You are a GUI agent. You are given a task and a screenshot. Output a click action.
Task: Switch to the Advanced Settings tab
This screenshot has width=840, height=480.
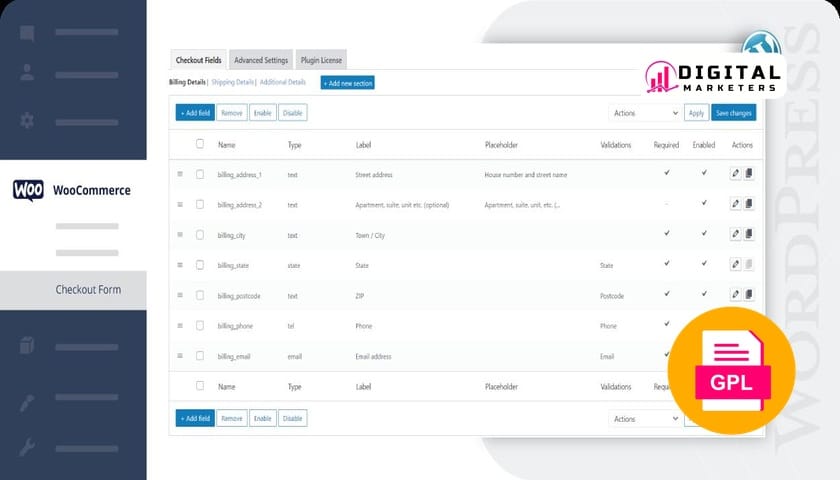pyautogui.click(x=261, y=60)
